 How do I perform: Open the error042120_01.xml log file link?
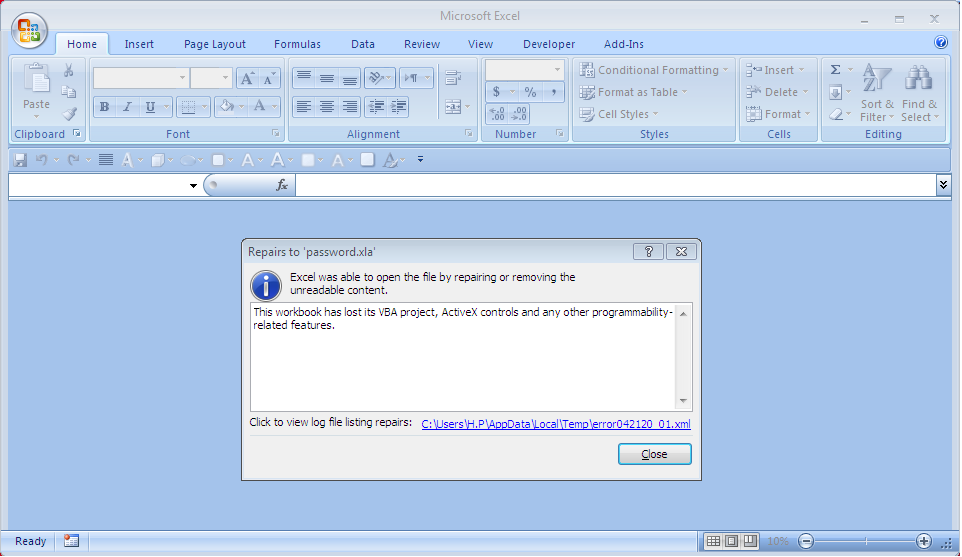coord(556,424)
